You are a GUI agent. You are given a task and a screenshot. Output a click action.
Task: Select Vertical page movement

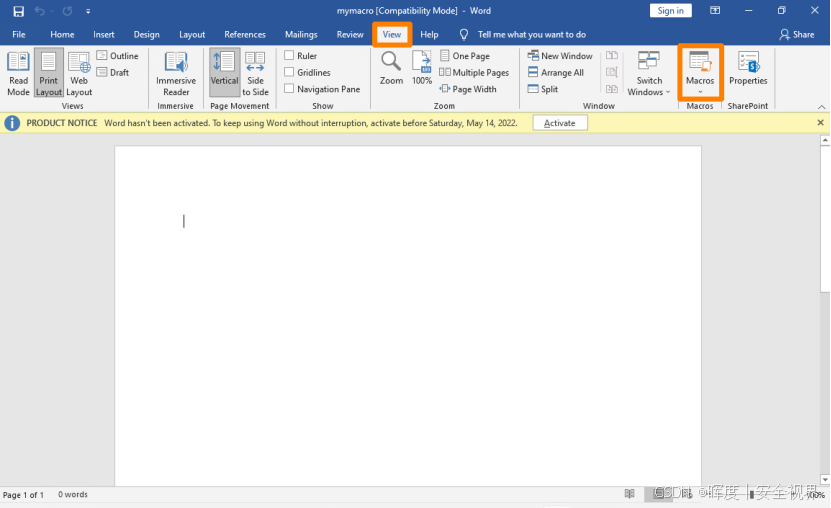[224, 72]
